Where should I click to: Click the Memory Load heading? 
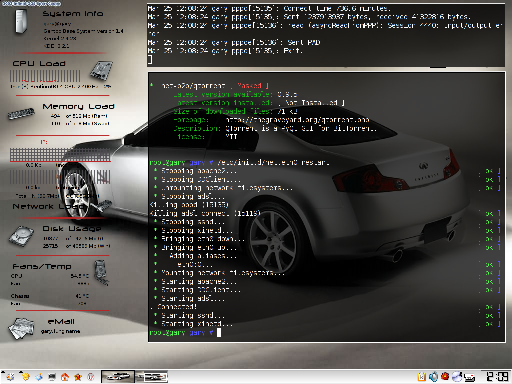[78, 106]
